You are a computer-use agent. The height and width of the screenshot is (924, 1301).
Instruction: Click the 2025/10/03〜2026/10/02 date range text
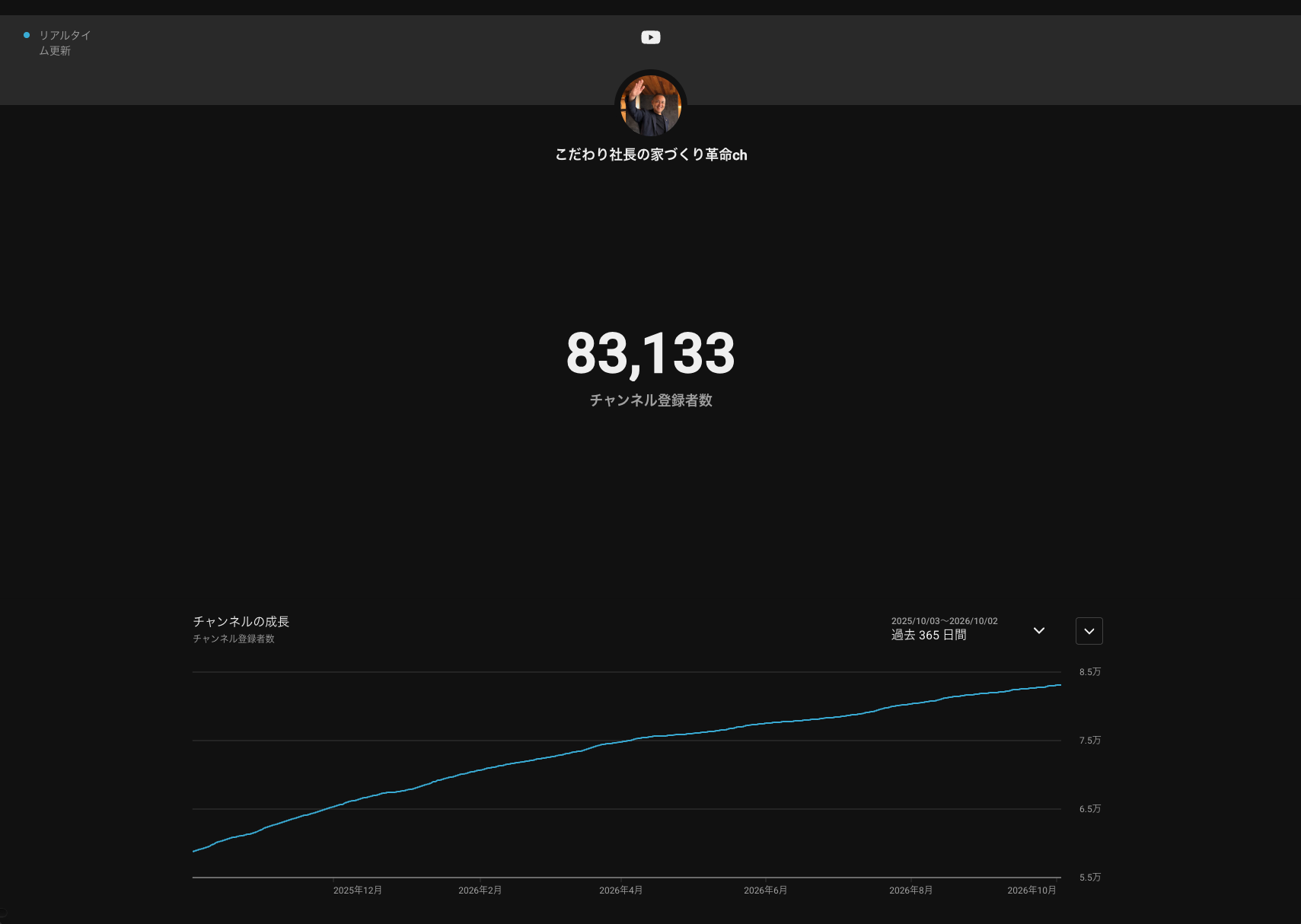coord(945,621)
